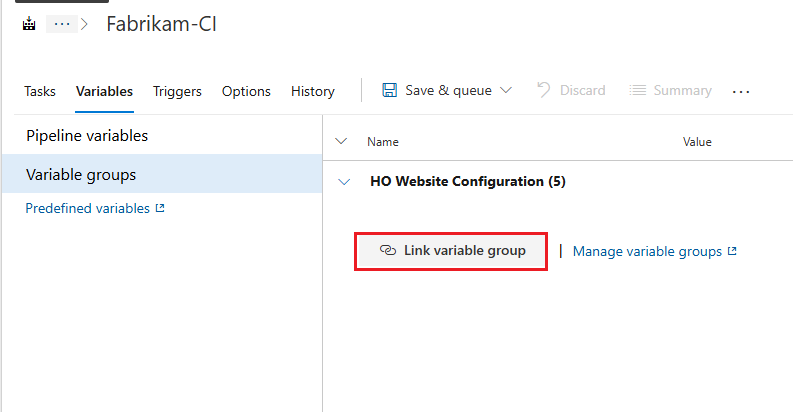This screenshot has height=412, width=793.
Task: Open the History tab
Action: pos(312,91)
